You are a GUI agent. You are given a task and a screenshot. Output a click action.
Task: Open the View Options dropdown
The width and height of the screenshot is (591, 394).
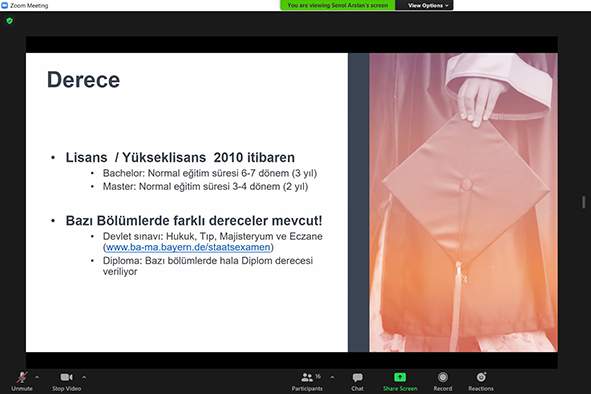point(428,5)
